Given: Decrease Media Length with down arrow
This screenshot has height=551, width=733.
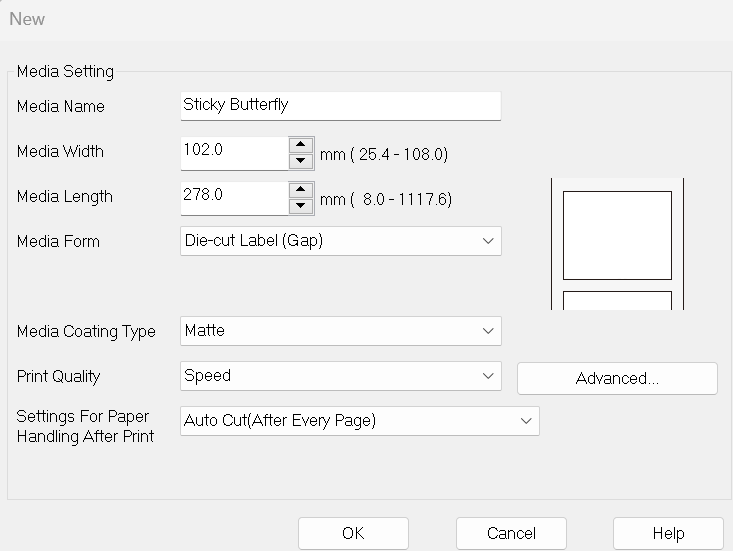Looking at the screenshot, I should pyautogui.click(x=300, y=206).
